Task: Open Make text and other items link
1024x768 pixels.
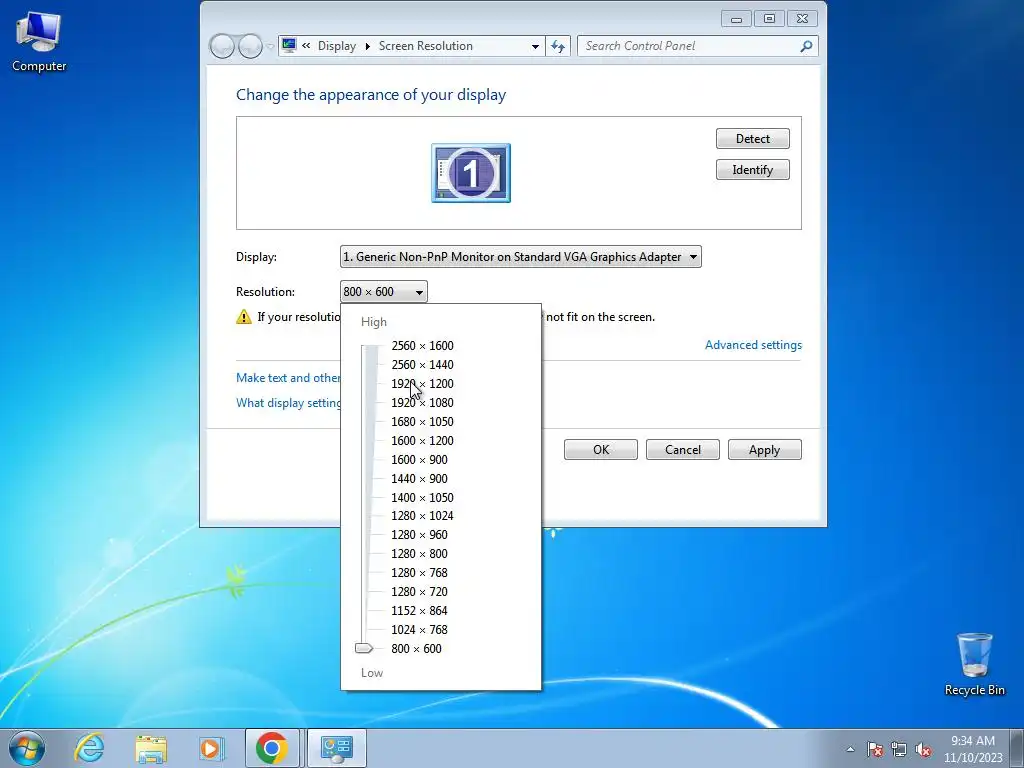Action: tap(288, 377)
